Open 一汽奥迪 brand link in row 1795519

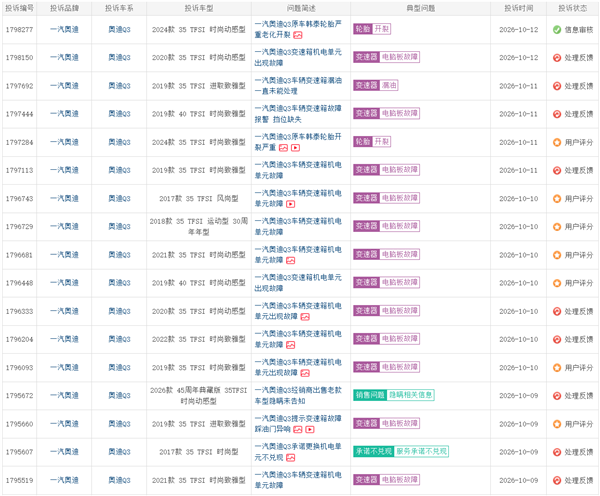64,480
